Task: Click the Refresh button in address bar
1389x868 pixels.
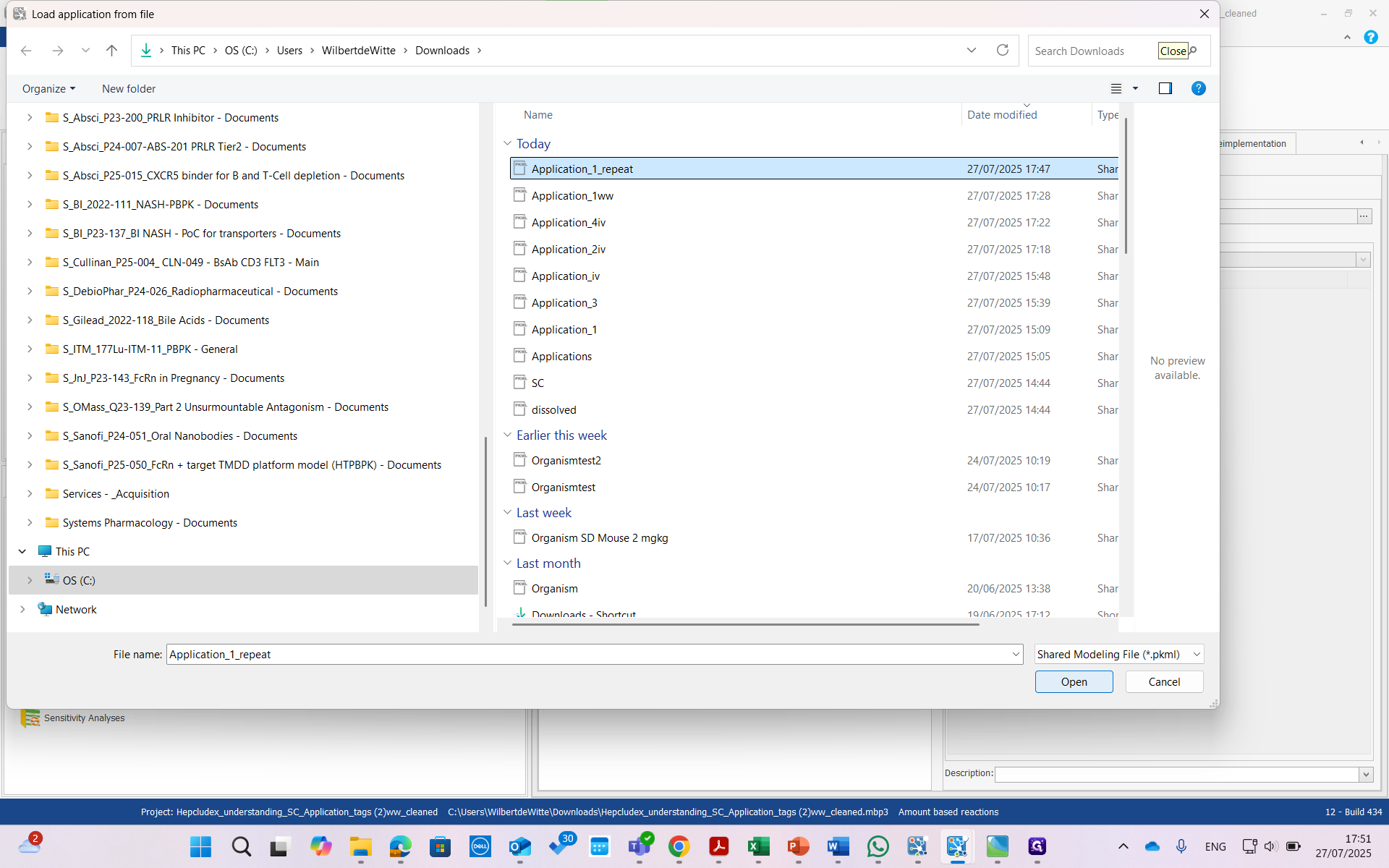Action: click(x=1002, y=50)
